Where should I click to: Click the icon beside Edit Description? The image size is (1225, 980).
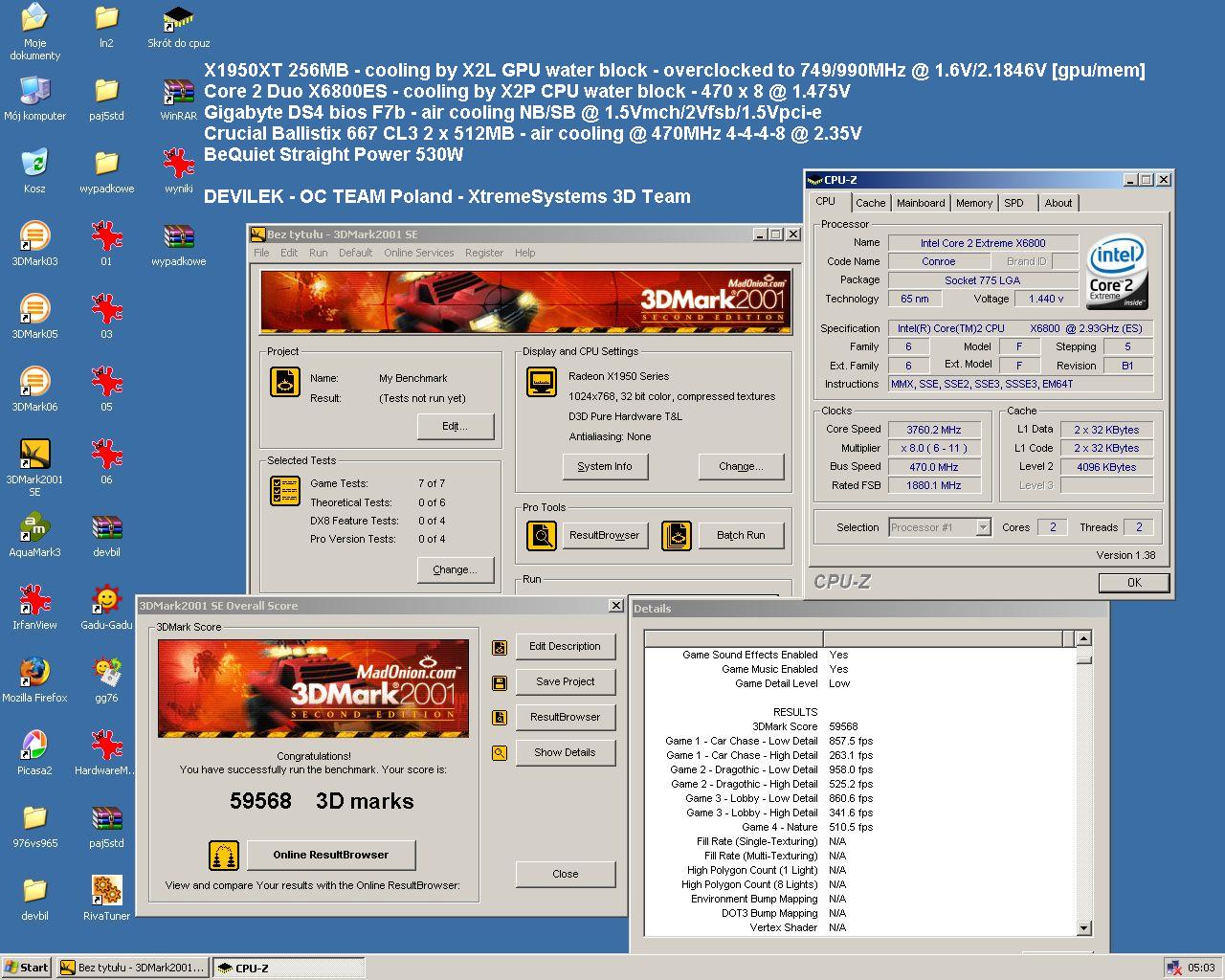500,647
